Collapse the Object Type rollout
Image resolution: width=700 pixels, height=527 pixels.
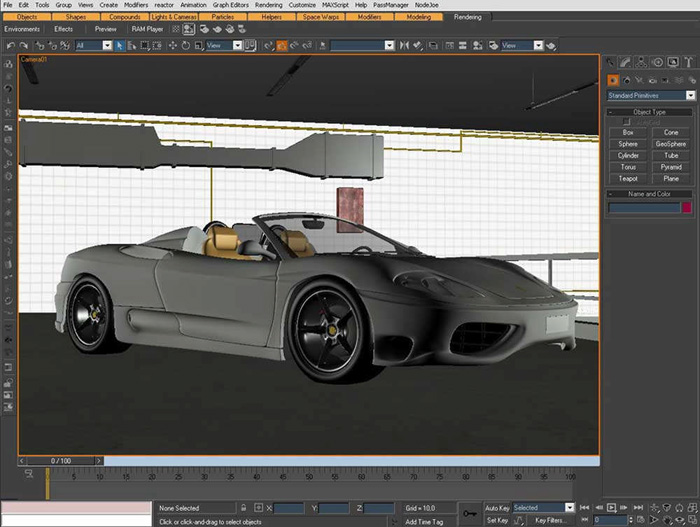650,113
